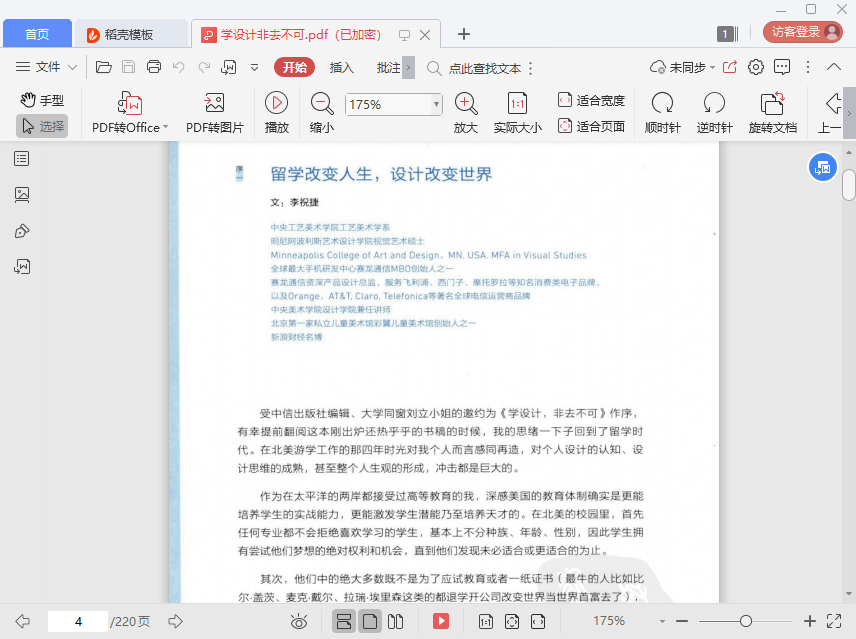
Task: Click 实际大小 actual size icon
Action: tap(517, 112)
